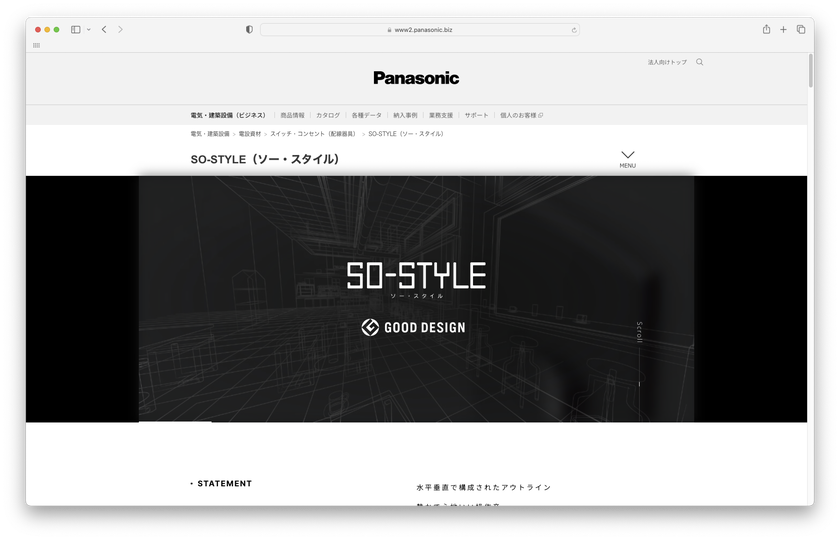Expand the MENU chevron
The width and height of the screenshot is (840, 540).
point(628,159)
